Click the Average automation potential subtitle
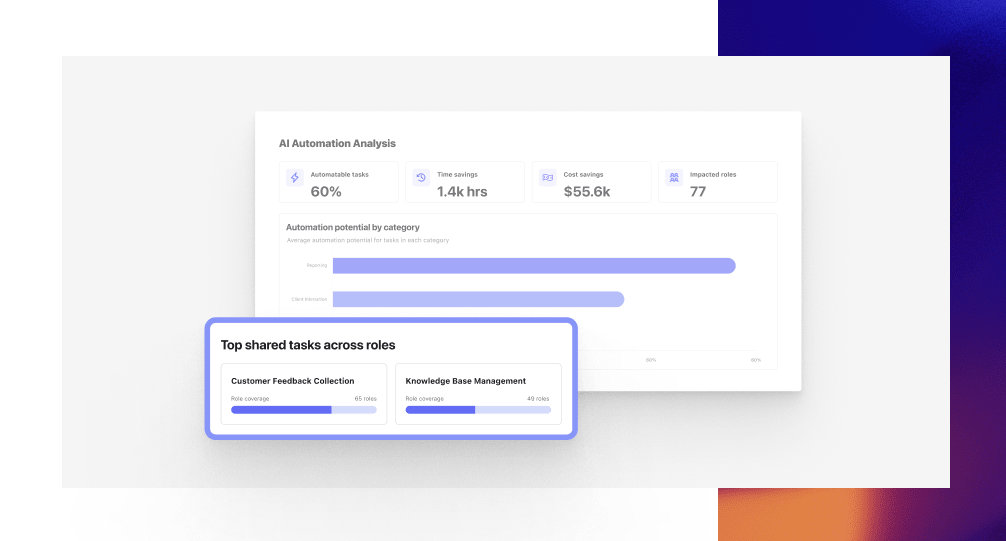This screenshot has width=1006, height=541. point(368,241)
